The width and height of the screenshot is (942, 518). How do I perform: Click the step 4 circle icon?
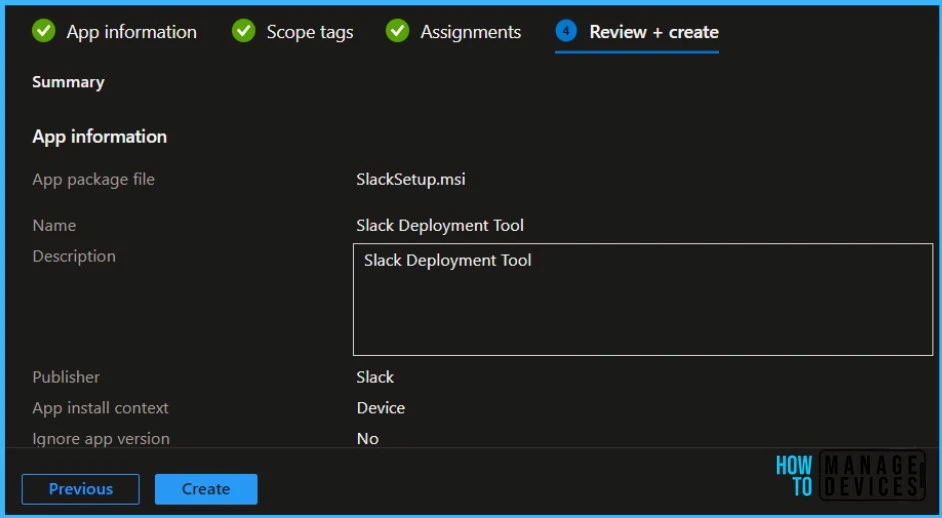point(567,31)
